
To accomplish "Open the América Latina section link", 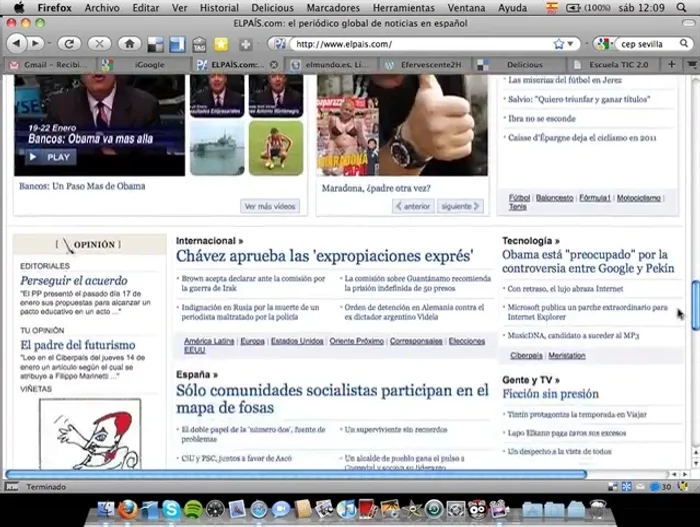I will [x=209, y=341].
